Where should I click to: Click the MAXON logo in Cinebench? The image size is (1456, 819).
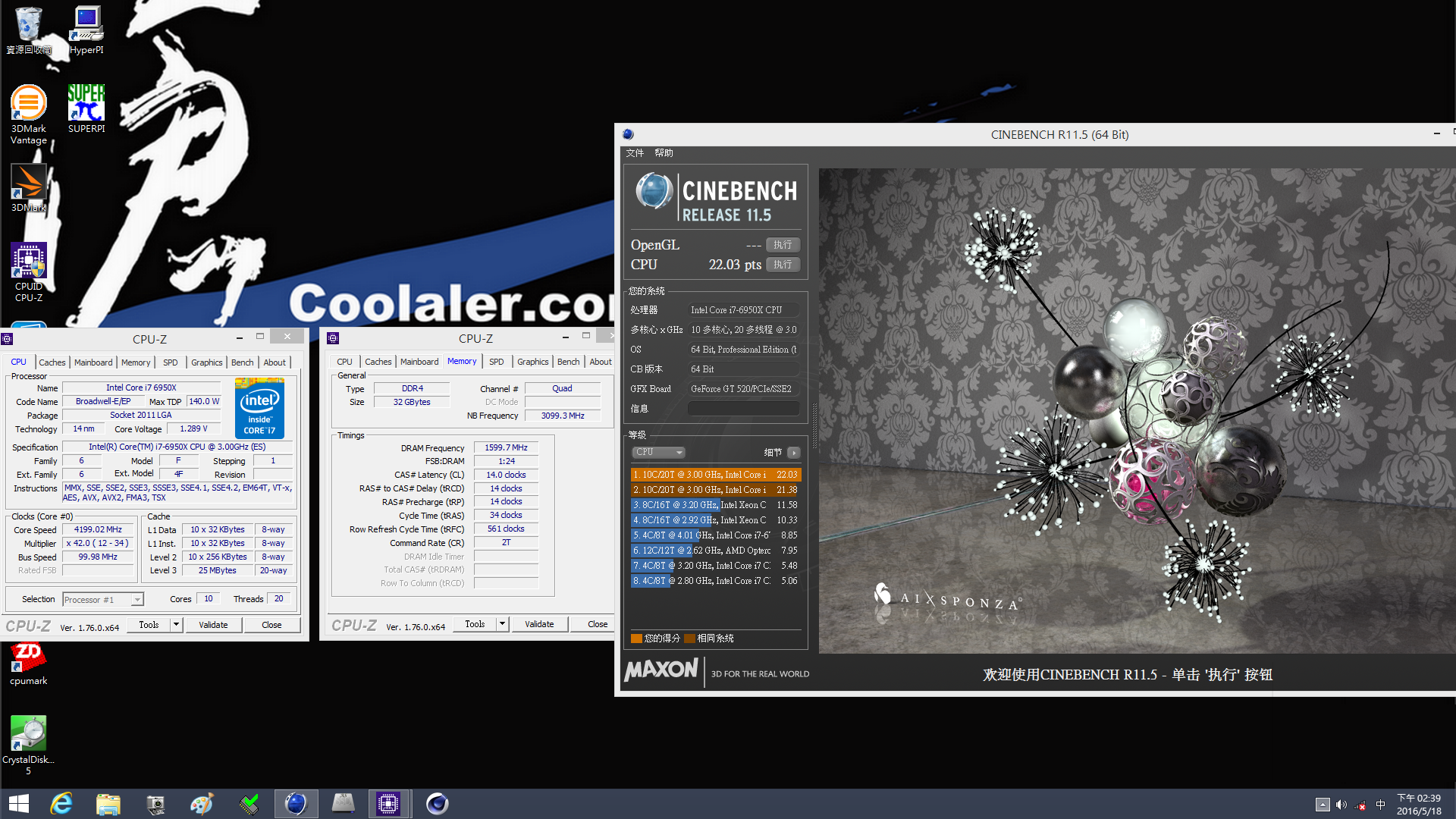(x=661, y=670)
